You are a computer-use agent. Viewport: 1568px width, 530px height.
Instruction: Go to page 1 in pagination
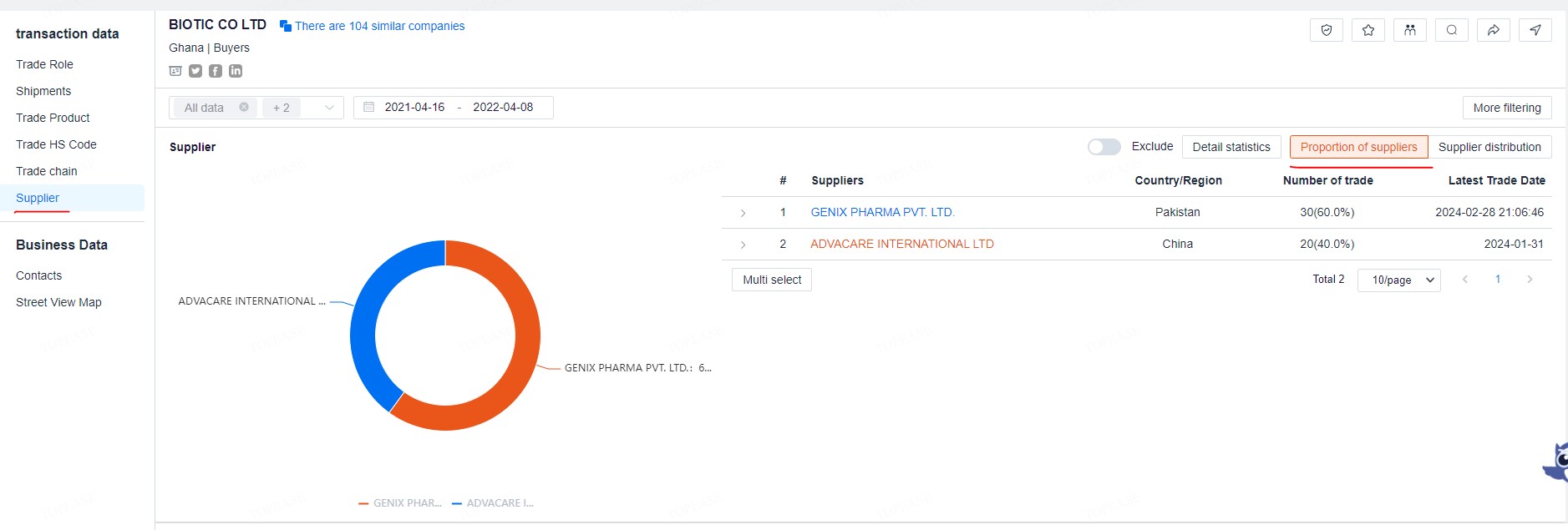tap(1498, 280)
